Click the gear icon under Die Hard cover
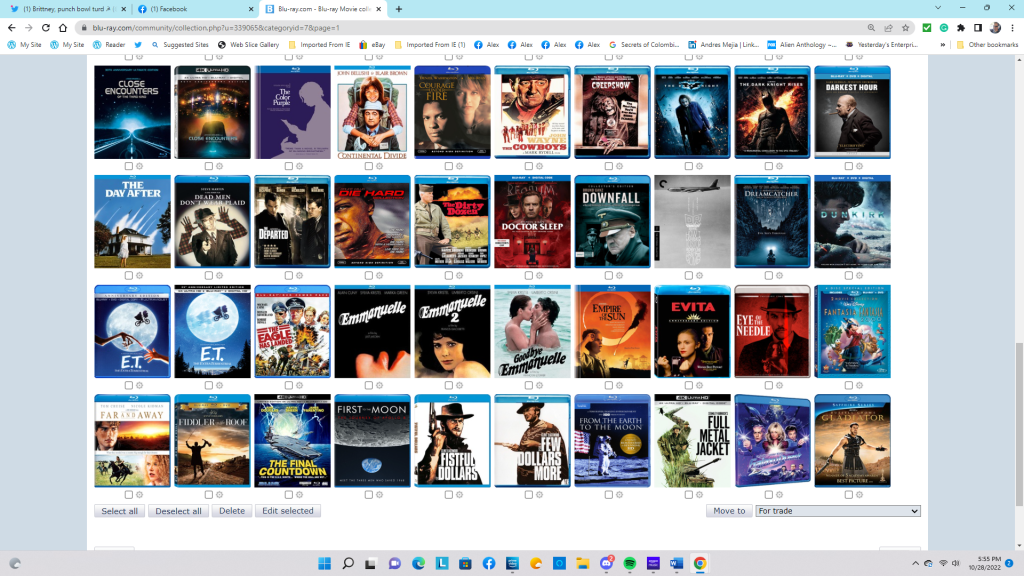The width and height of the screenshot is (1024, 576). (379, 275)
